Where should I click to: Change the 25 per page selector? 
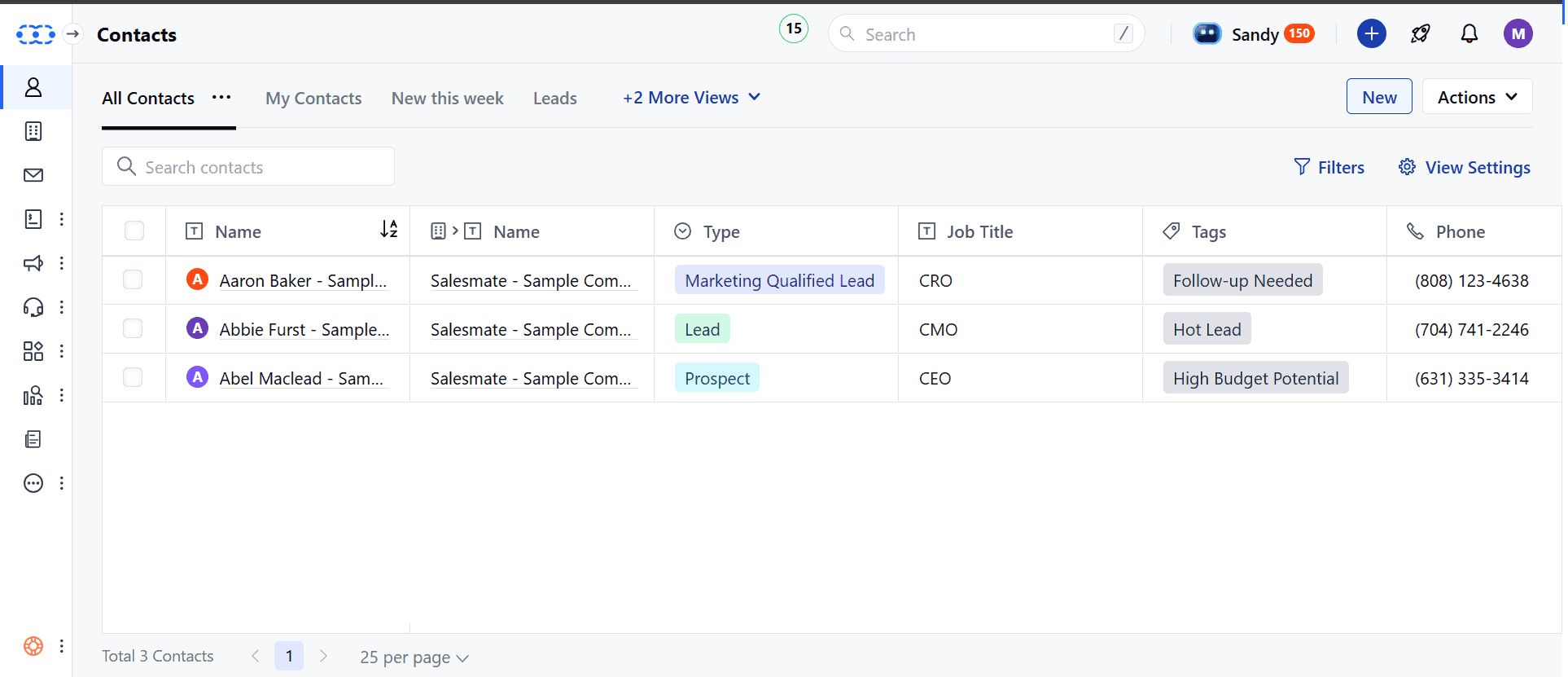414,657
